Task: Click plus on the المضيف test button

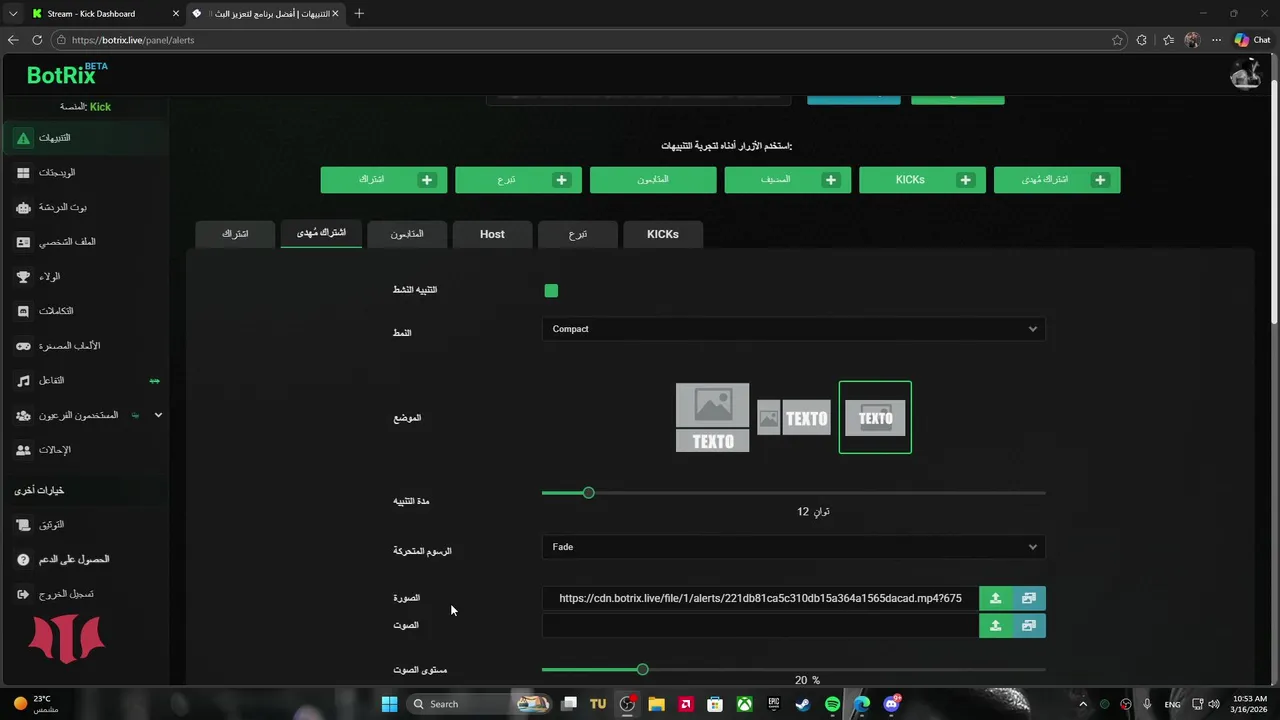Action: [x=831, y=180]
